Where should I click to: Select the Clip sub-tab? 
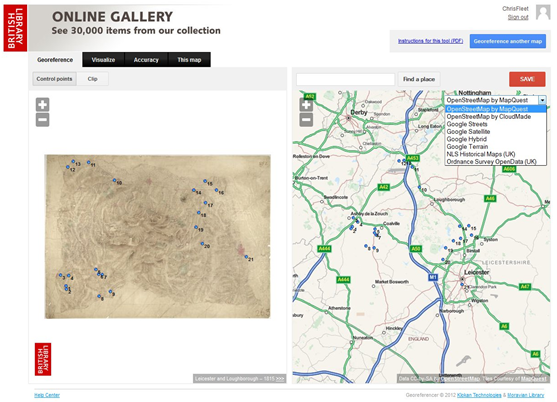click(93, 79)
